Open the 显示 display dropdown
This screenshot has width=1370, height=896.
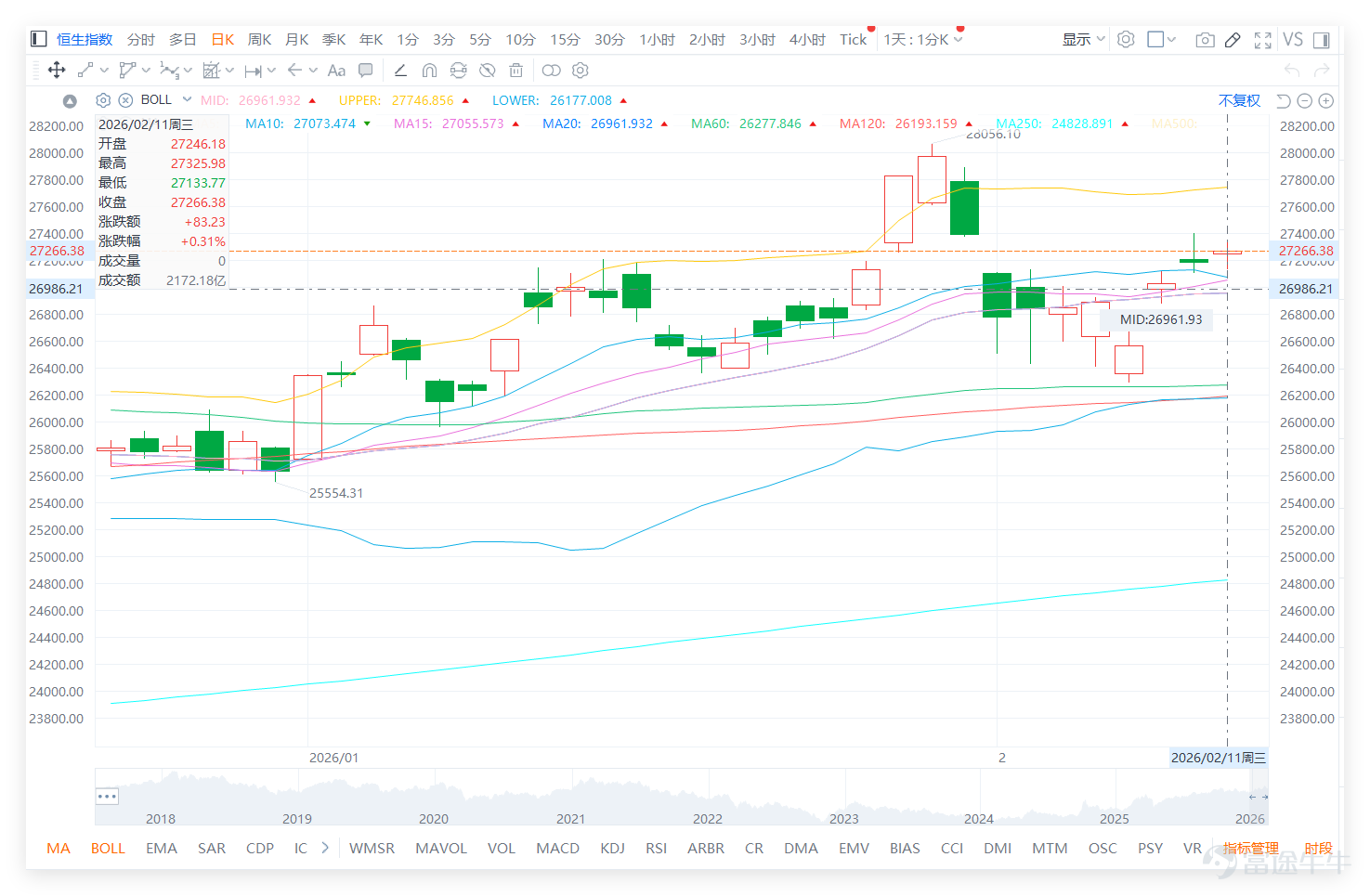click(x=1084, y=39)
